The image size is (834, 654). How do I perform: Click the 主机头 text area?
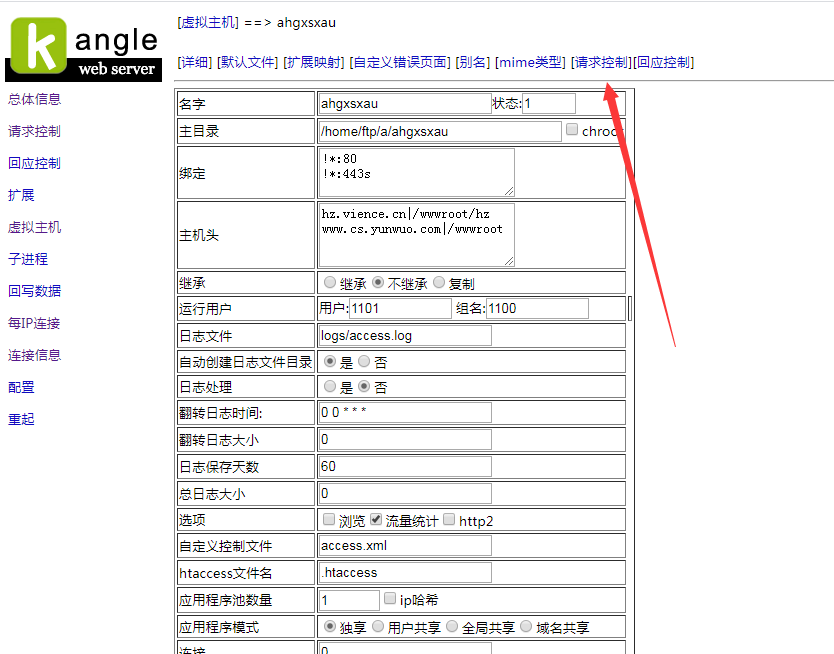click(x=415, y=234)
